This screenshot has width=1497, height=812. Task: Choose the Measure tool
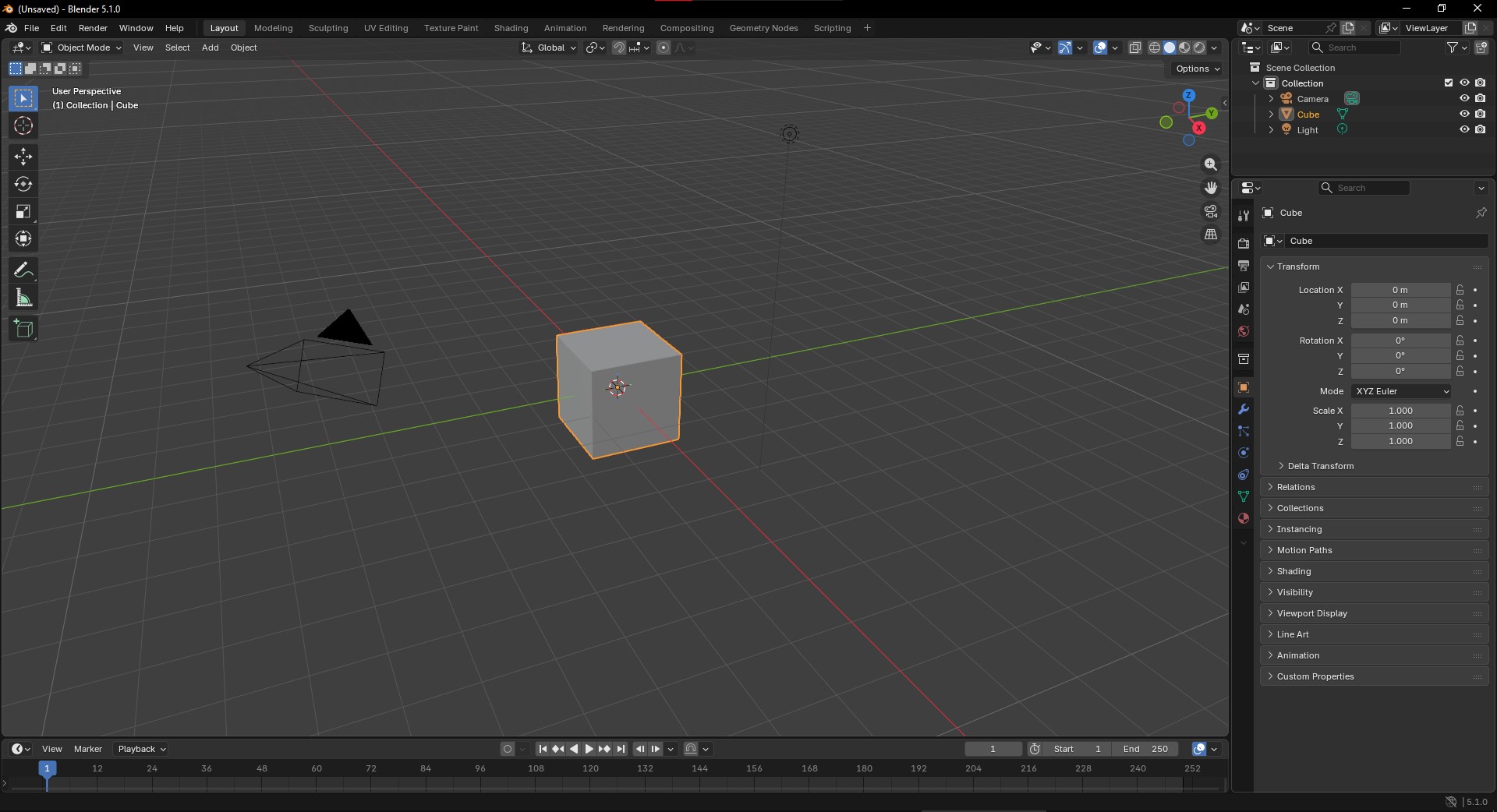pyautogui.click(x=23, y=298)
